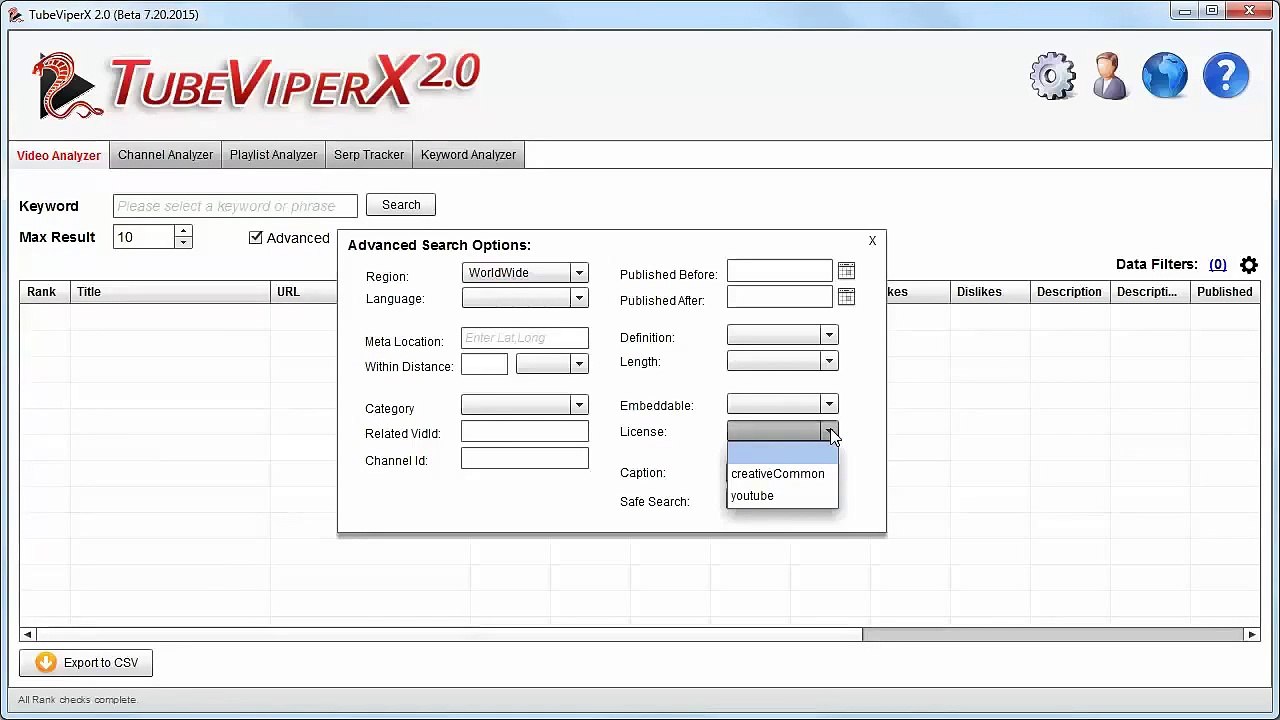Screen dimensions: 1280x720
Task: Open Published After calendar picker
Action: tap(846, 297)
